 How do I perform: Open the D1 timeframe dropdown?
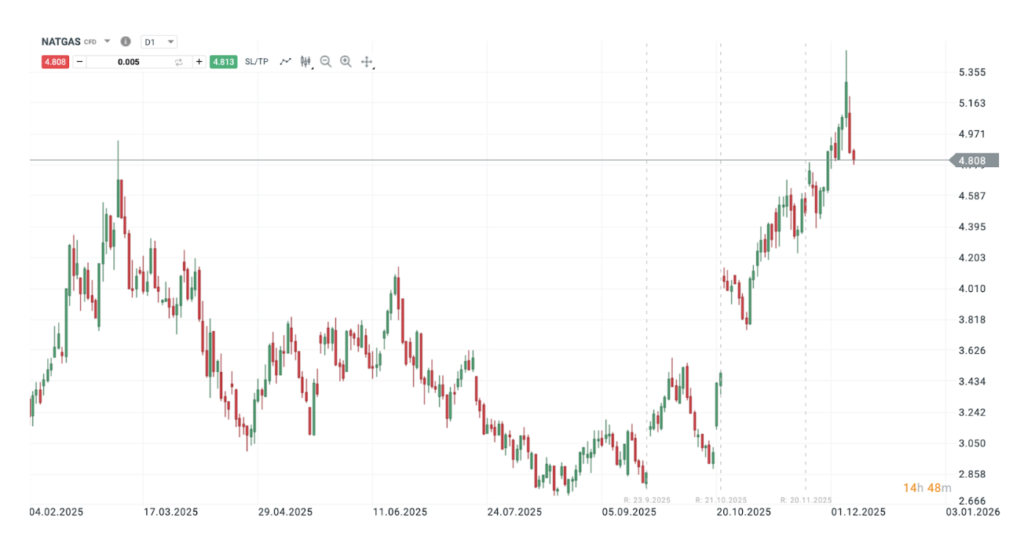pyautogui.click(x=159, y=42)
